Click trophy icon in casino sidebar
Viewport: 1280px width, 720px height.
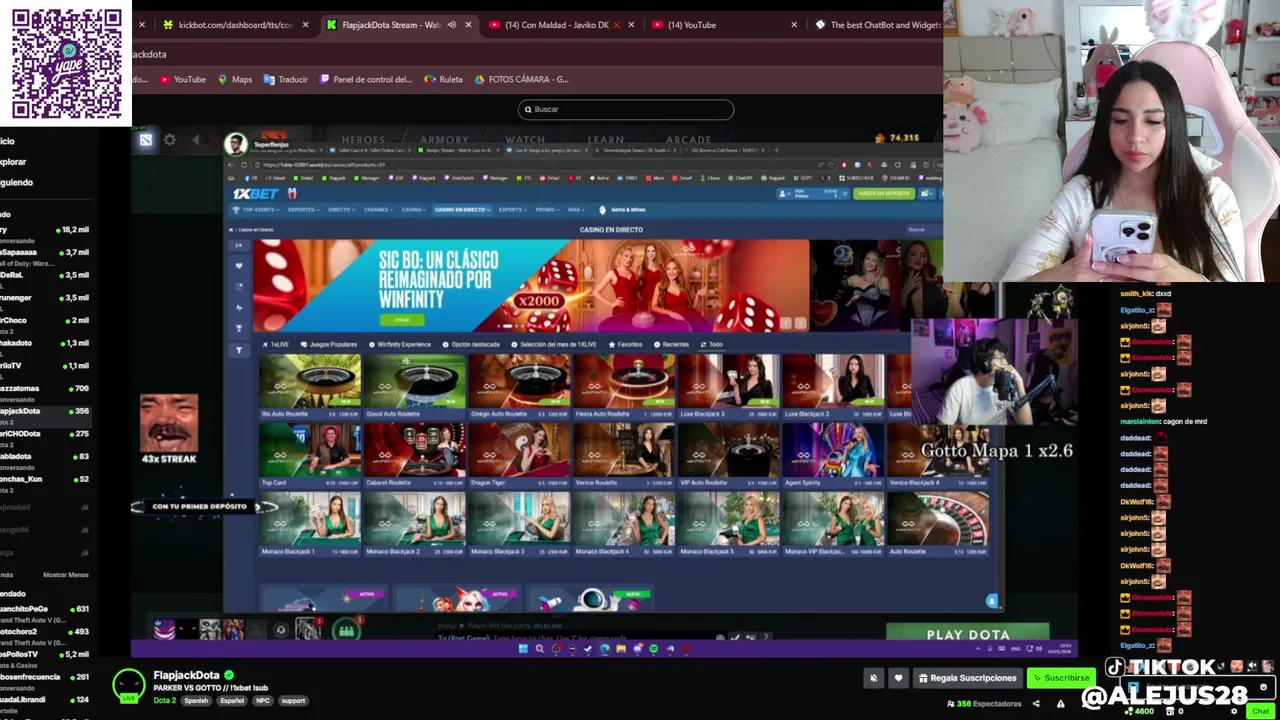(x=239, y=328)
